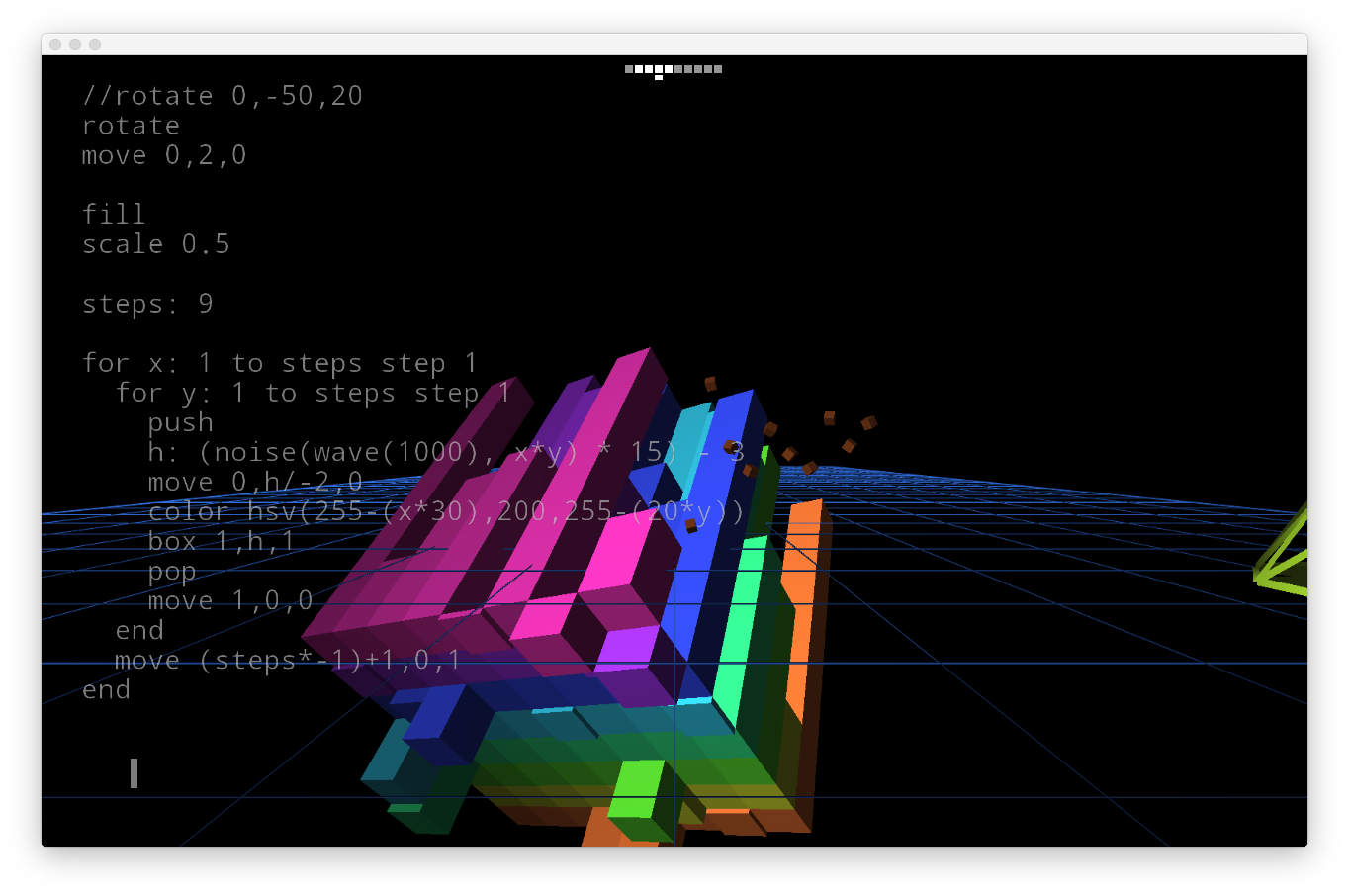1349x896 pixels.
Task: Click the zoom button in the title bar
Action: point(95,45)
